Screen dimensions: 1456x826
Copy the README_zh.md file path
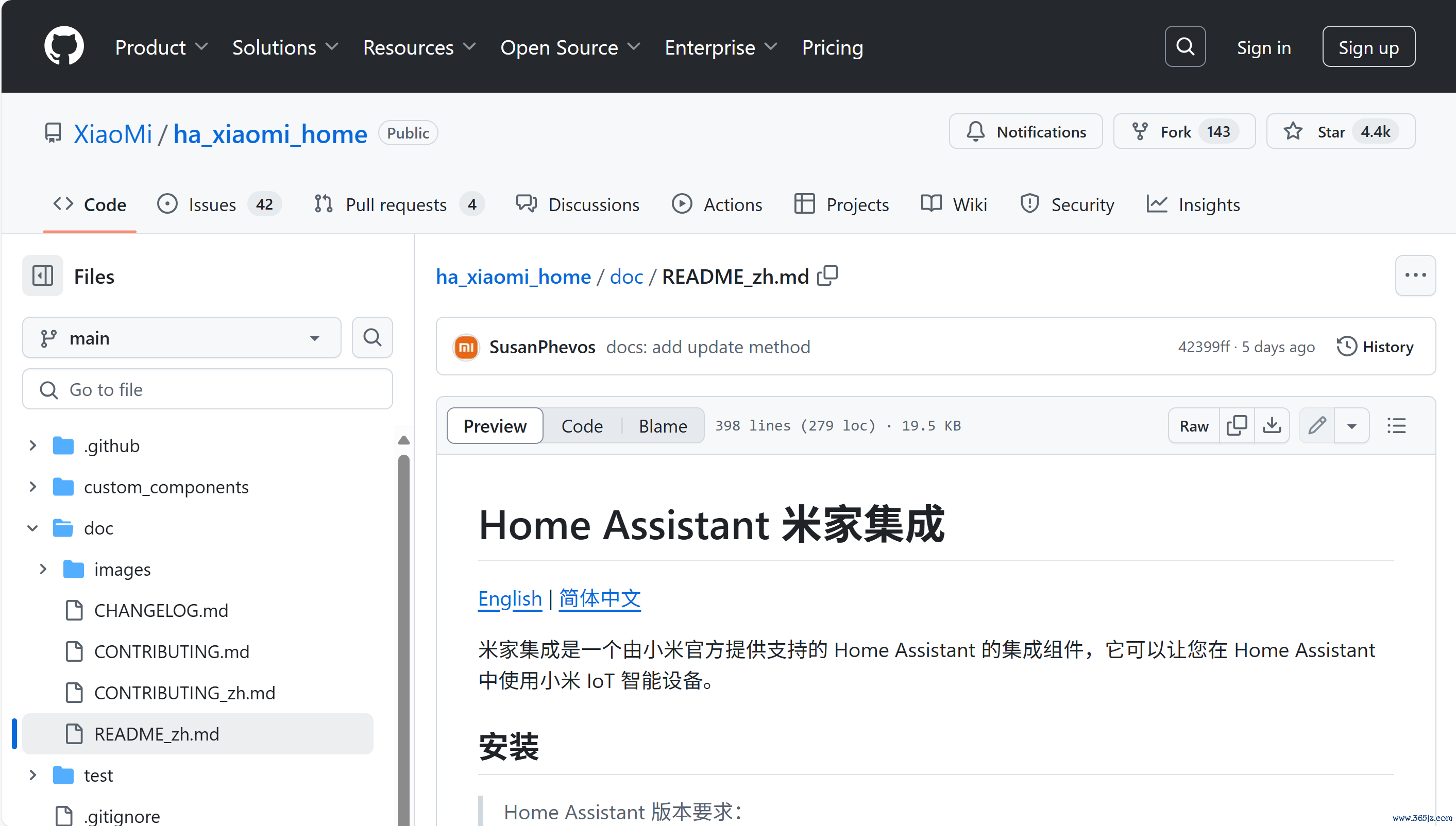pyautogui.click(x=828, y=277)
